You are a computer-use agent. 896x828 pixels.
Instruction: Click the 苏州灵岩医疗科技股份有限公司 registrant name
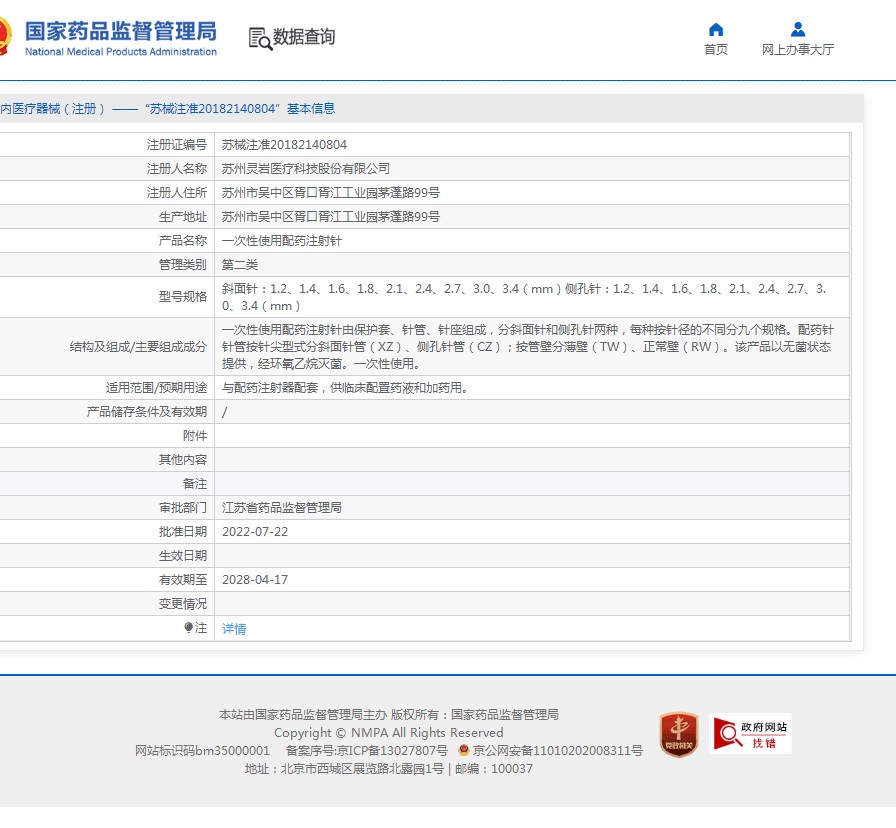(x=305, y=169)
